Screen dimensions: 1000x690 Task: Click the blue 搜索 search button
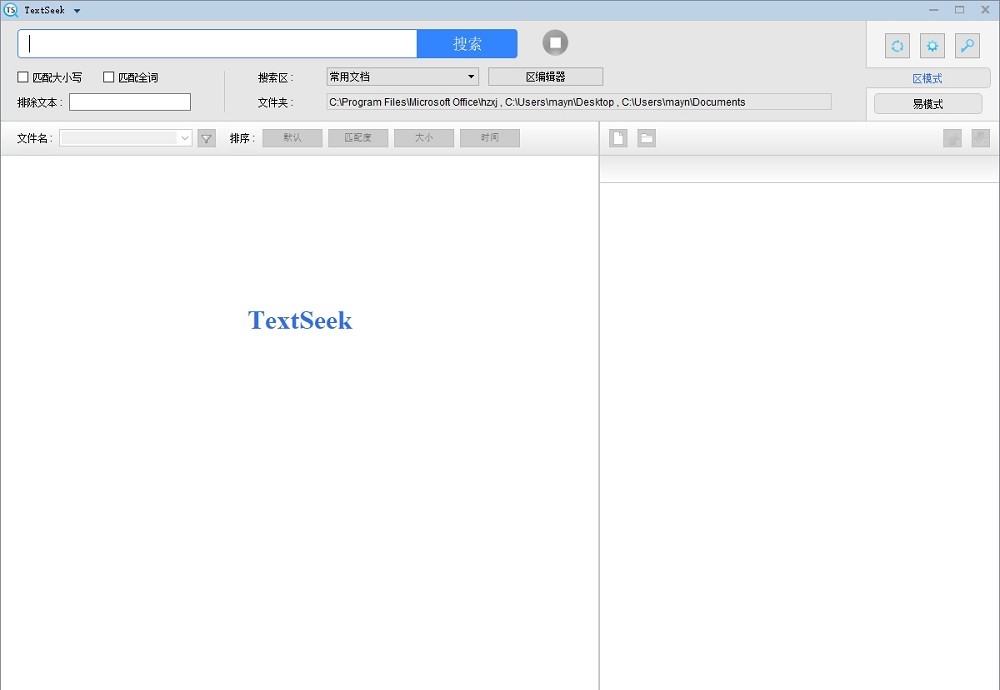coord(467,43)
